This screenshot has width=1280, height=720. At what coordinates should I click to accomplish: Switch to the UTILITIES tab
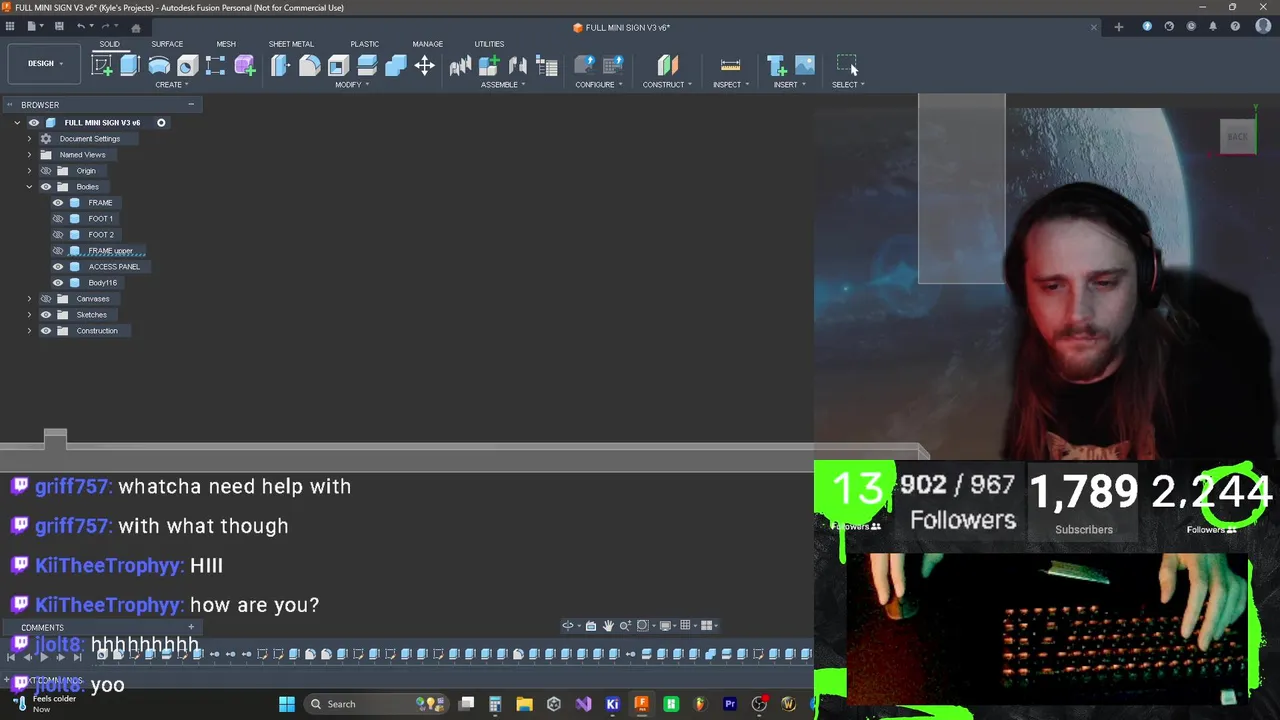(x=489, y=44)
